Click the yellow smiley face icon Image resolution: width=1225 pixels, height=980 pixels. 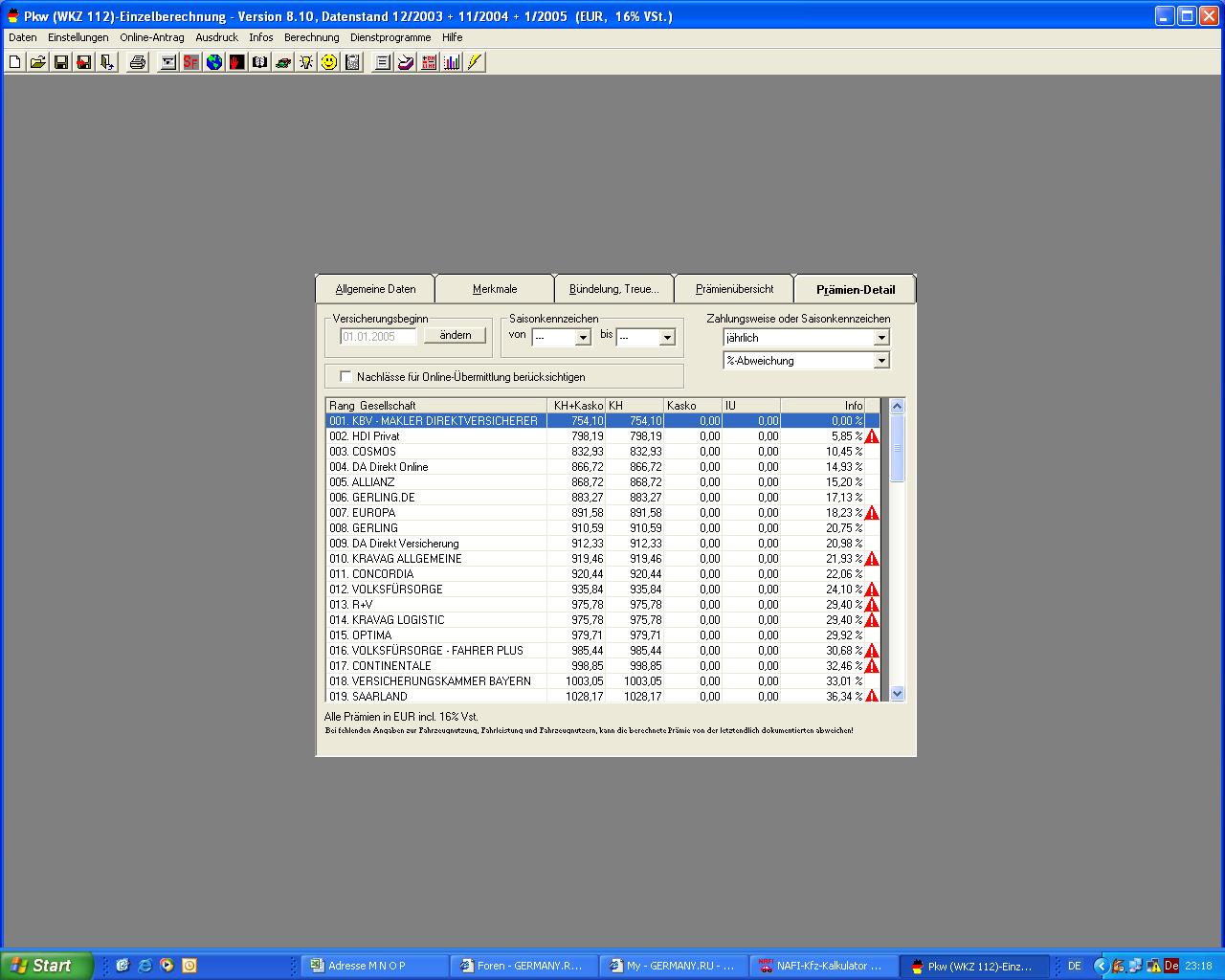(329, 62)
